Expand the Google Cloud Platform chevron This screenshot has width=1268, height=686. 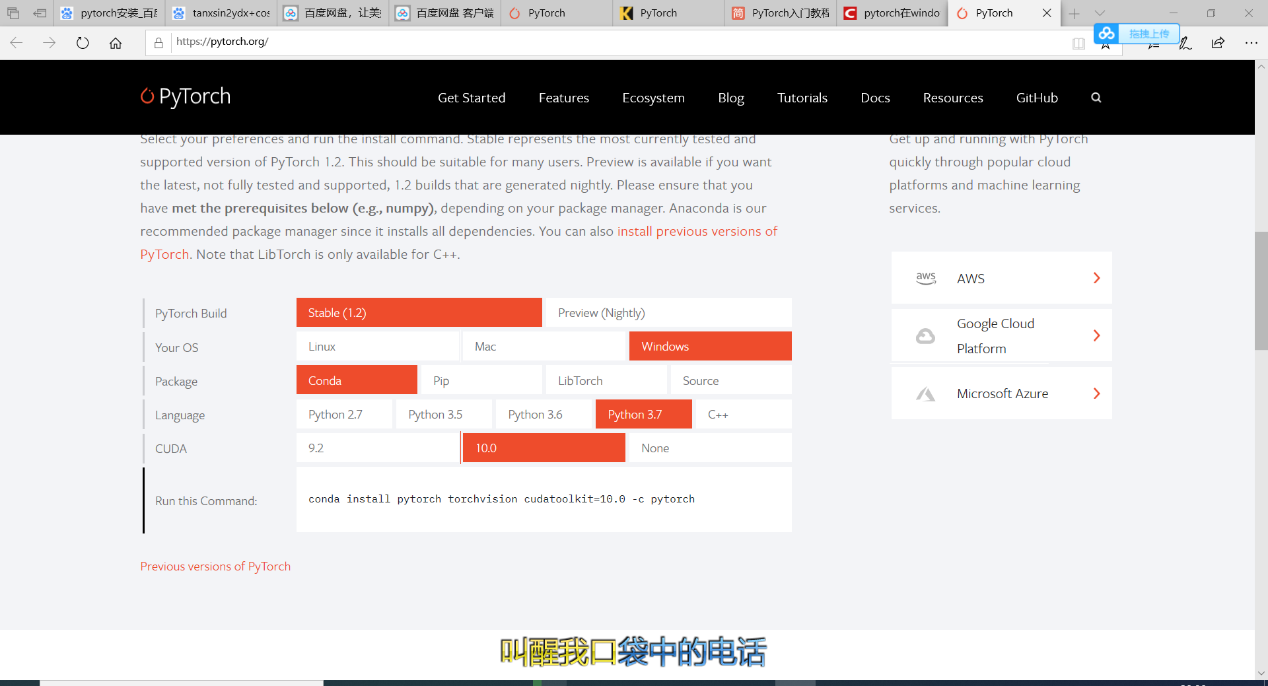pos(1096,336)
